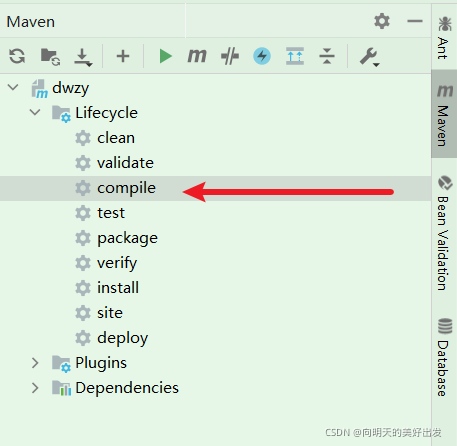This screenshot has height=446, width=457.
Task: Click the gear icon beside validate
Action: click(83, 163)
